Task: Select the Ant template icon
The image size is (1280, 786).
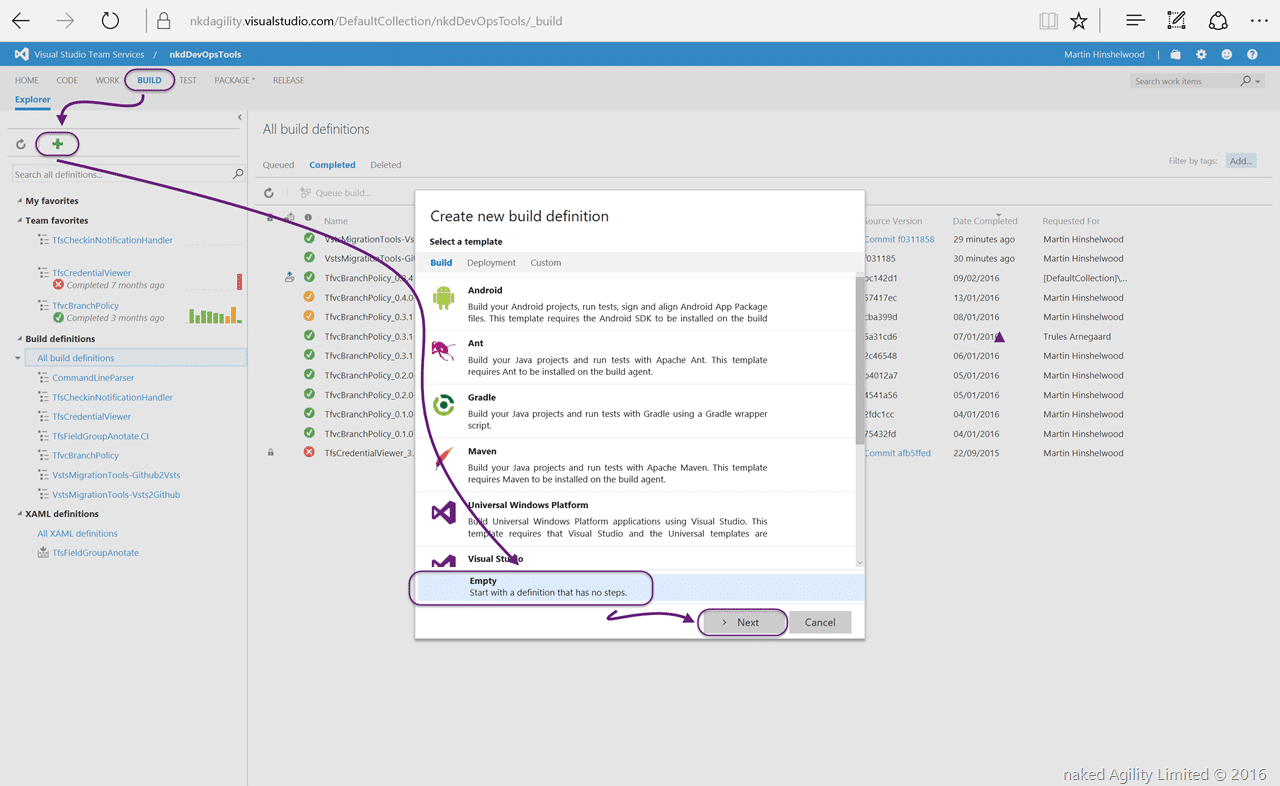Action: click(x=443, y=351)
